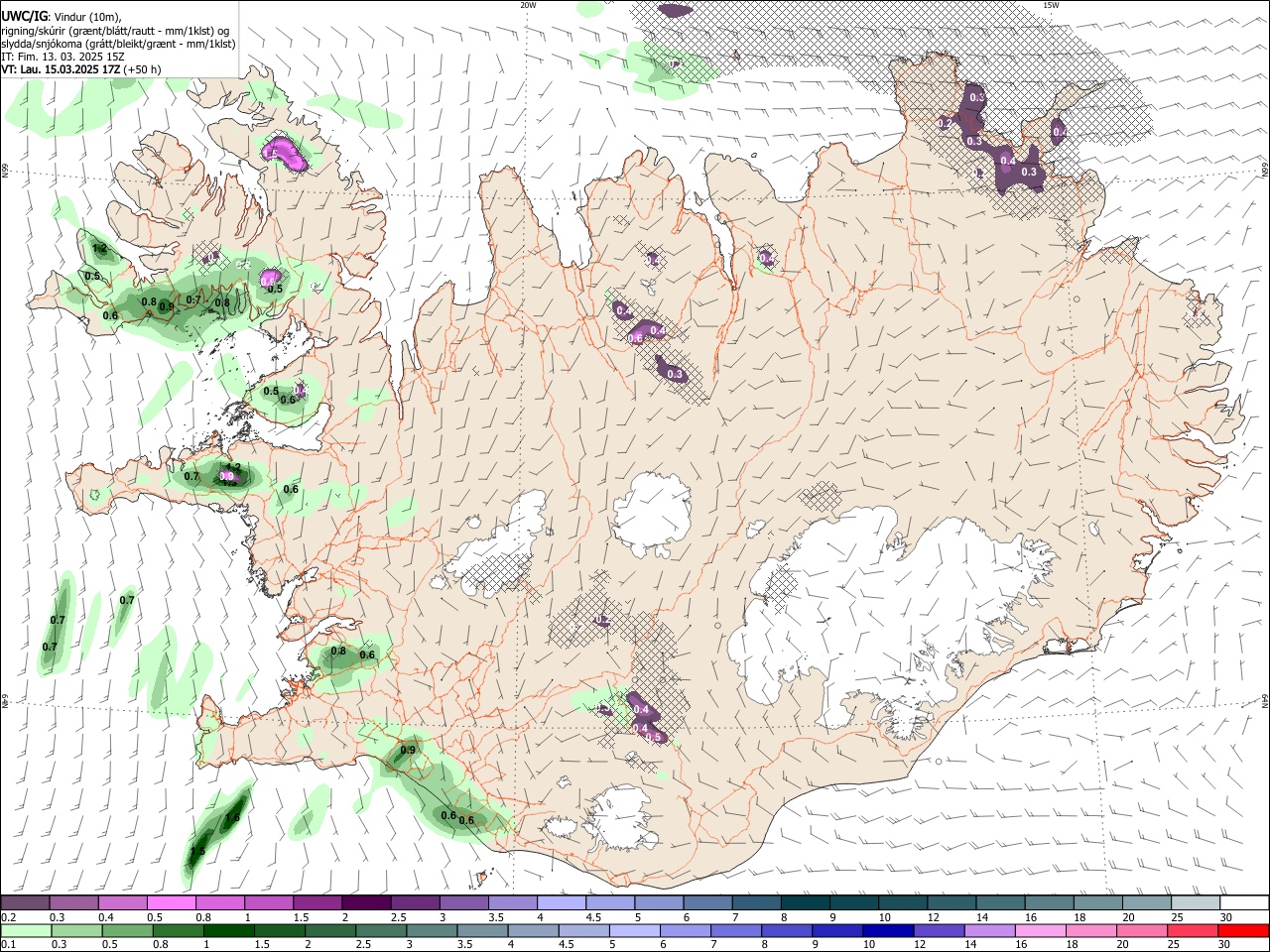
Task: Select the 0.3 mauve swatch in the snow scale
Action: point(74,902)
